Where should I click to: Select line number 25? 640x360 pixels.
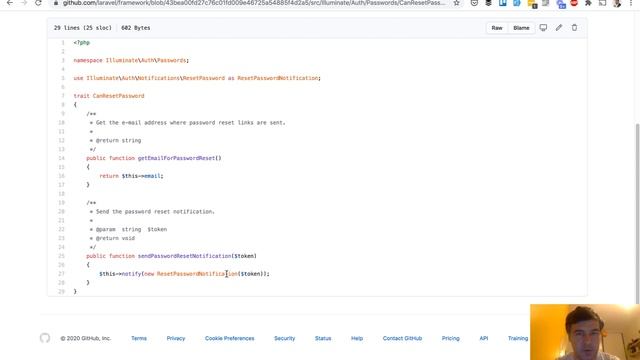coord(61,256)
